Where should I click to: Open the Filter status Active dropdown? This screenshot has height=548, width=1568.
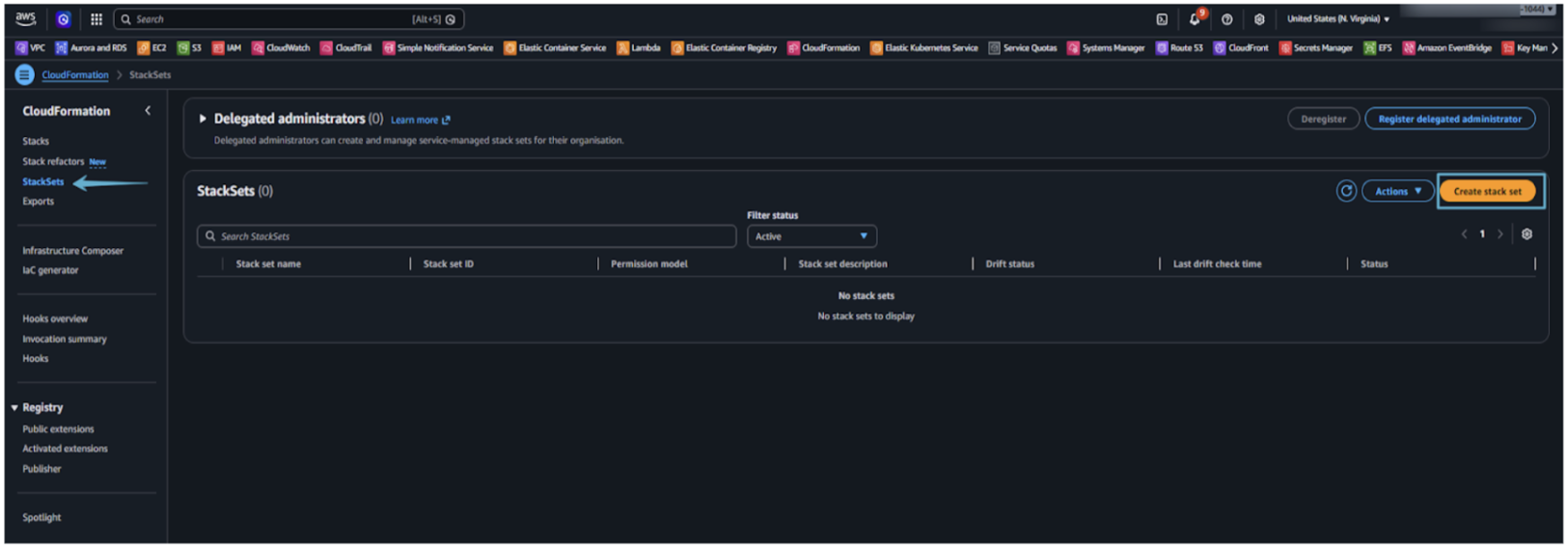pos(811,236)
